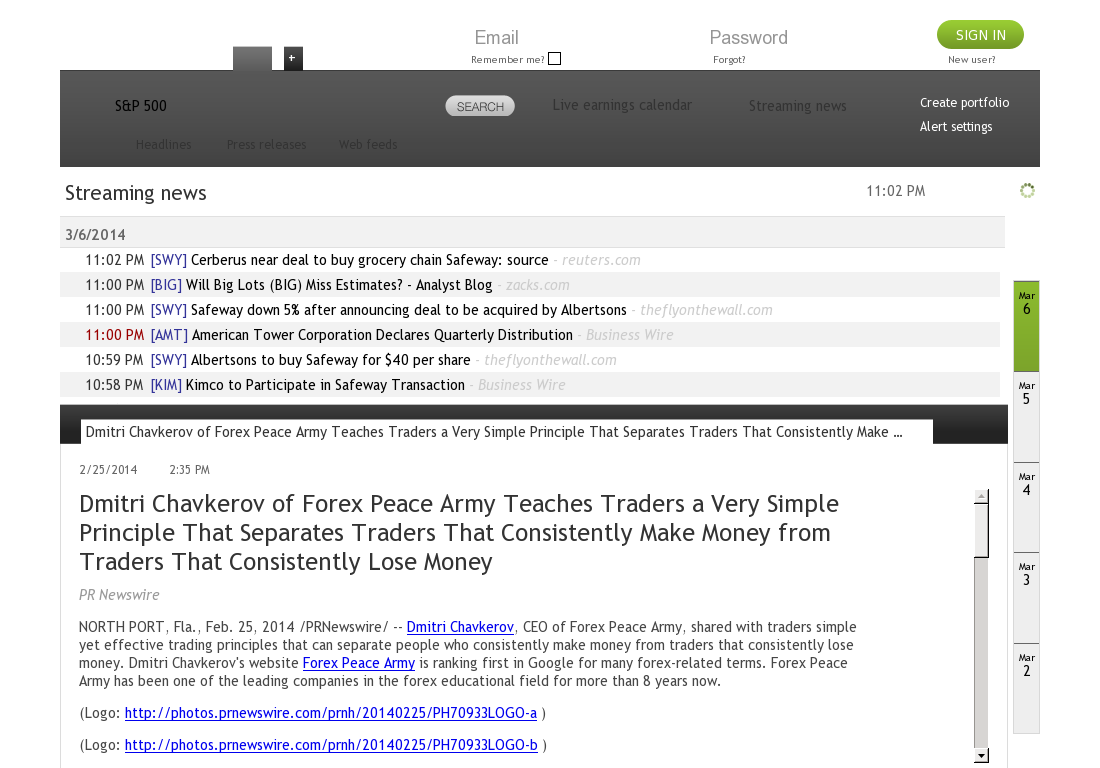Open the New user? link
The width and height of the screenshot is (1100, 768).
pyautogui.click(x=972, y=60)
